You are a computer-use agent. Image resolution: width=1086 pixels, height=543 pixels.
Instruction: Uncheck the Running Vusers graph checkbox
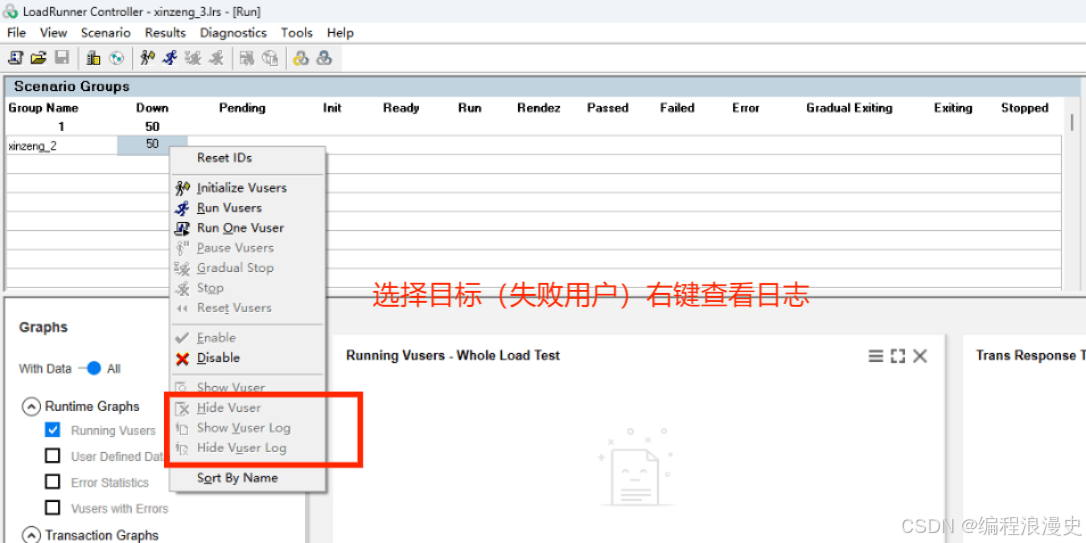[x=53, y=430]
